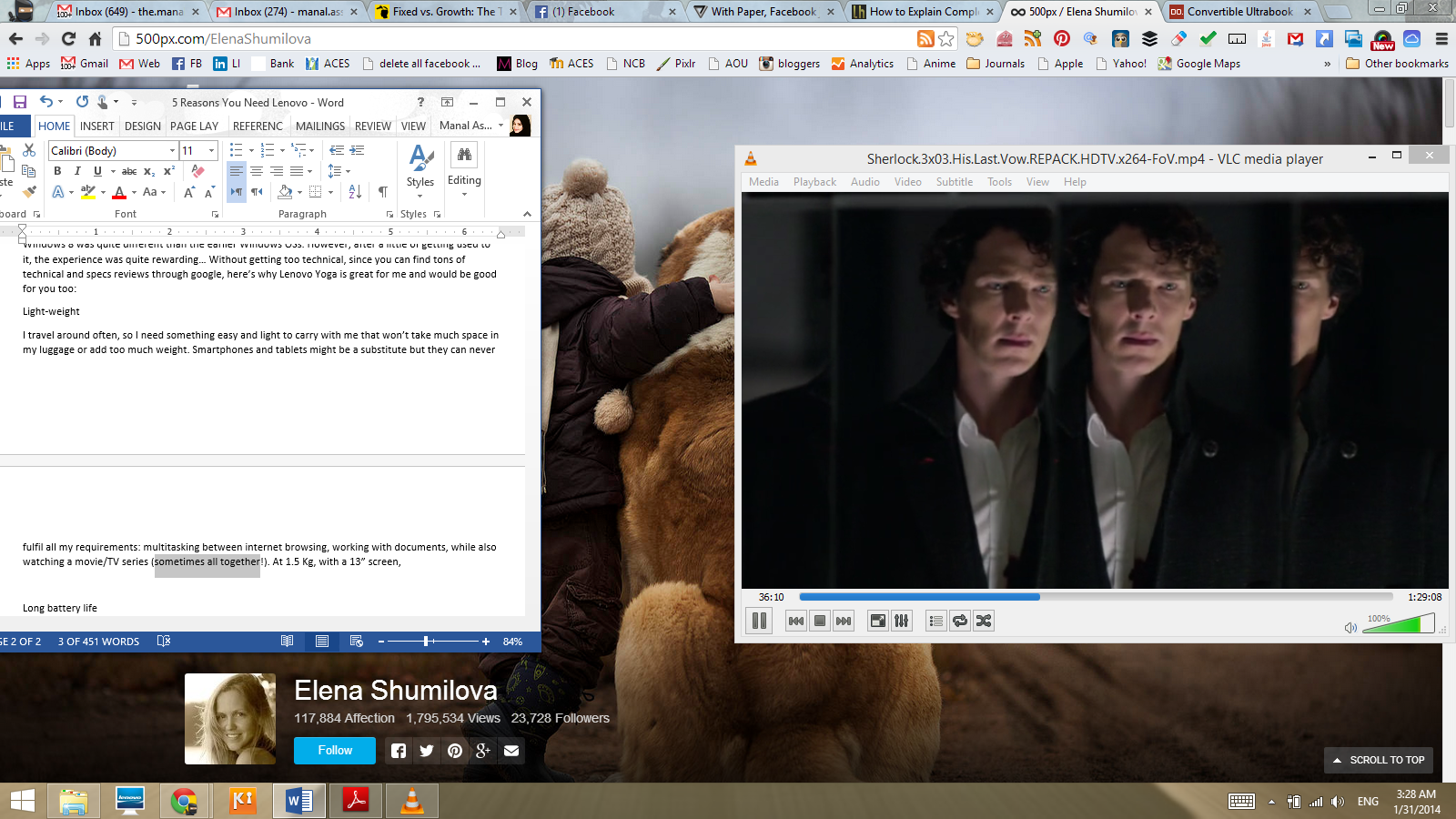Grow the font size
This screenshot has height=819, width=1456.
(x=188, y=192)
